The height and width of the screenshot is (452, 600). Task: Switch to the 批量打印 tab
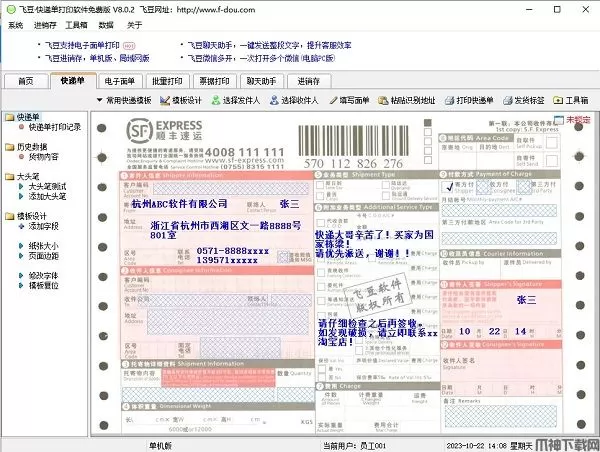165,80
